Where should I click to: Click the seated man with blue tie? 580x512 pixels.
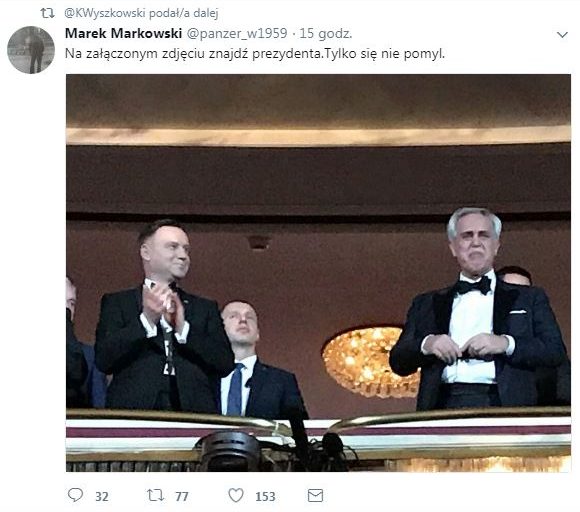257,361
